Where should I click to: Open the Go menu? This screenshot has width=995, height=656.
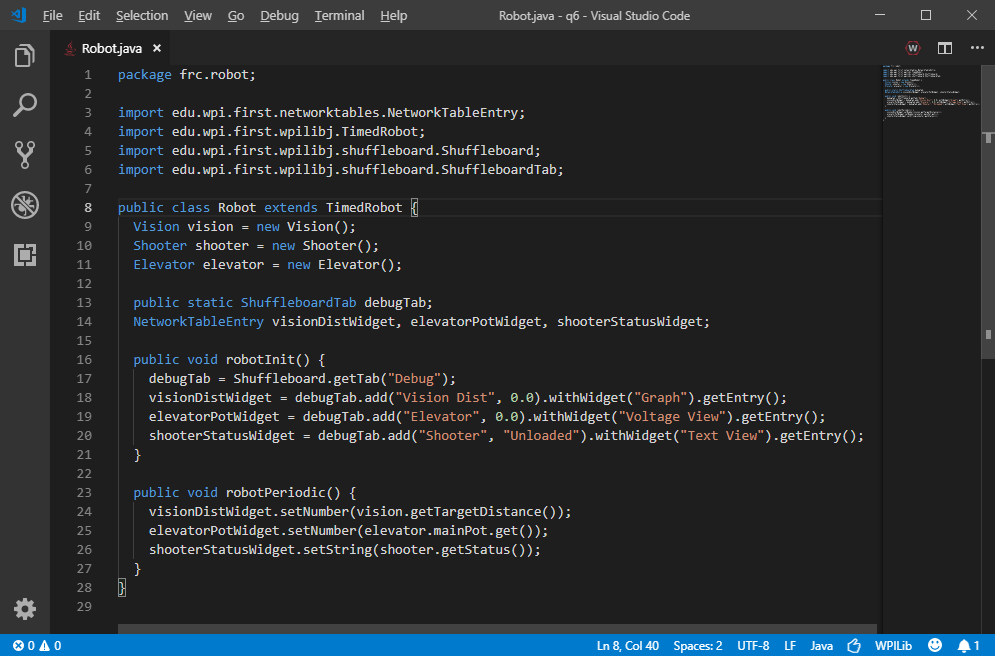(235, 15)
